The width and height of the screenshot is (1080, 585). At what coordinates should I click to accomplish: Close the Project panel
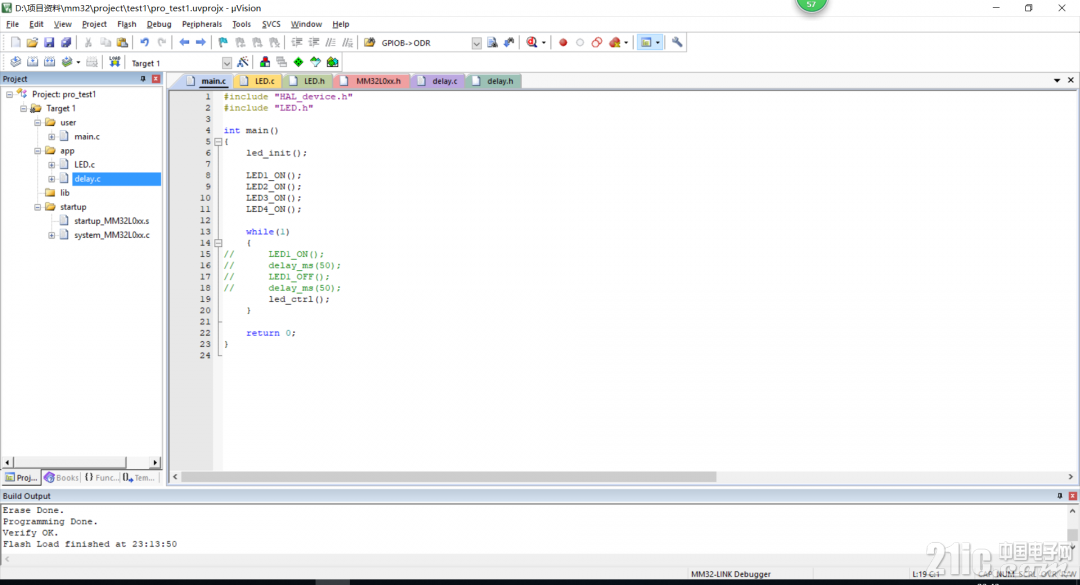[x=156, y=79]
